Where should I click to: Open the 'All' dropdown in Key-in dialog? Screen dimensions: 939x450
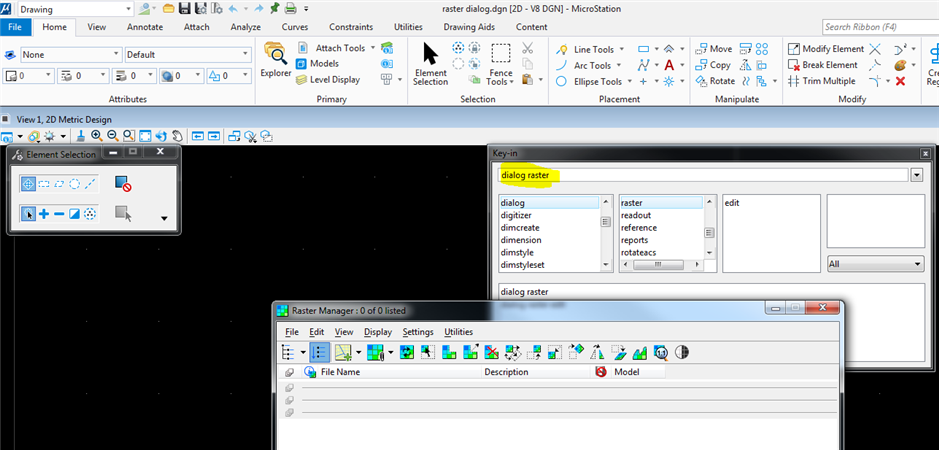pyautogui.click(x=876, y=264)
